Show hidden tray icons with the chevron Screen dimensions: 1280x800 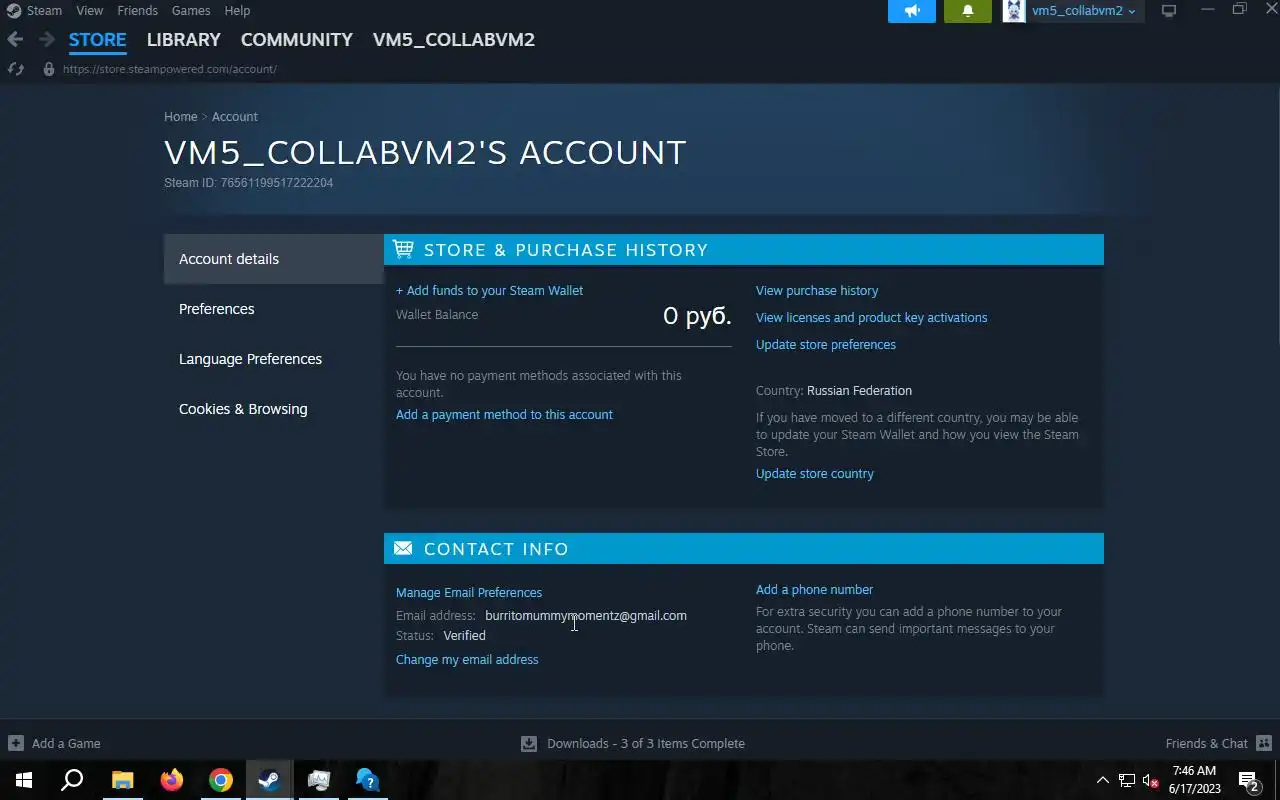click(x=1102, y=781)
